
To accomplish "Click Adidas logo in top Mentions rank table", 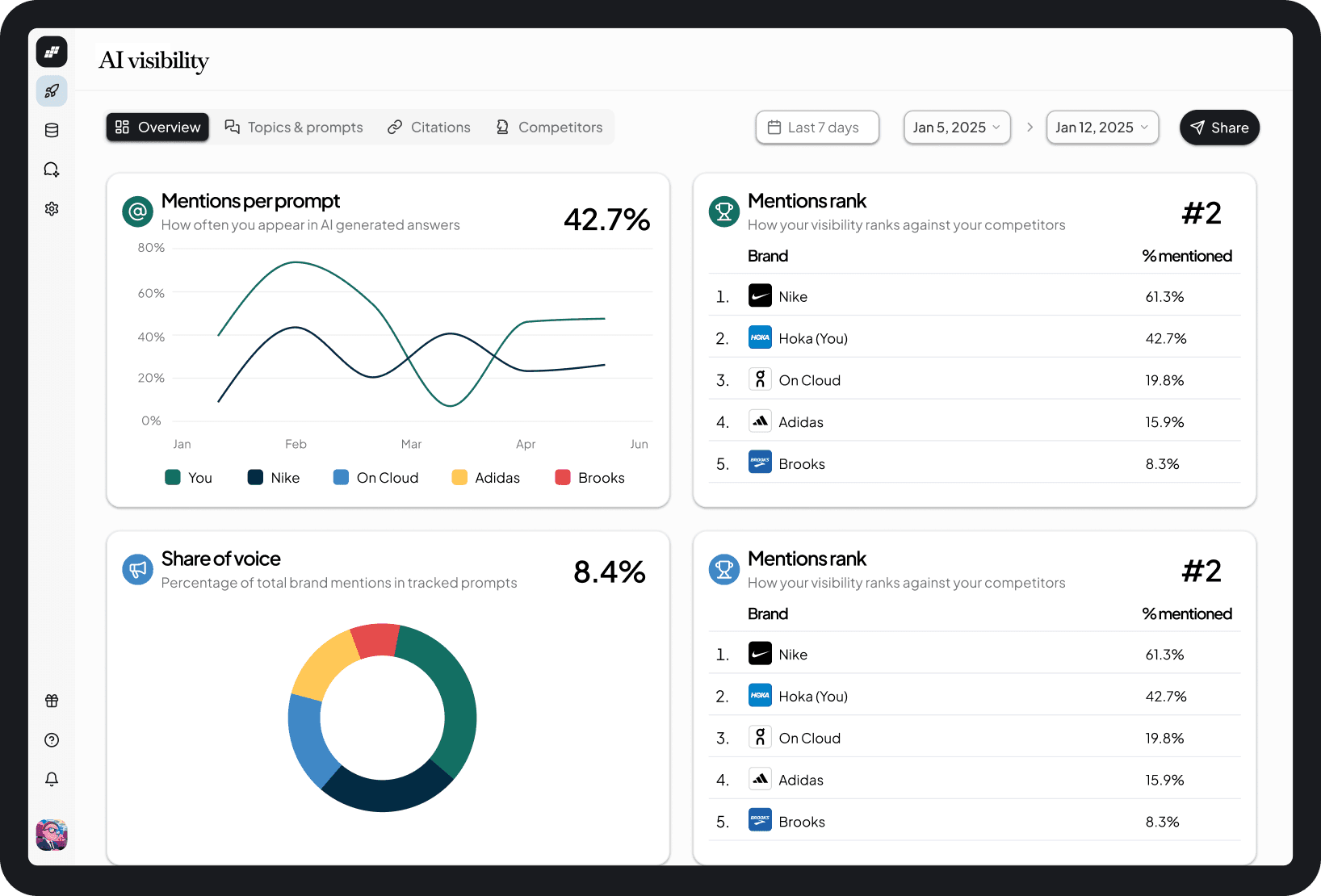I will (x=760, y=421).
